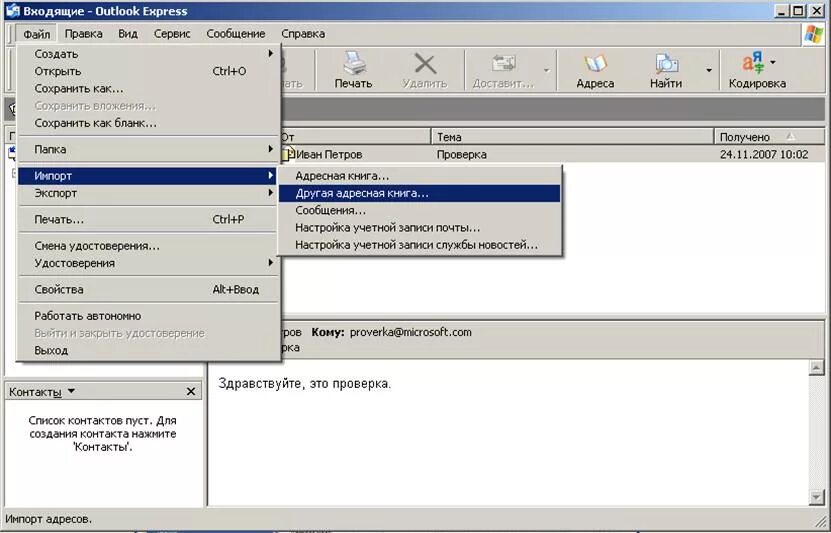Choose Адресная книга... in Import submenu
Image resolution: width=831 pixels, height=533 pixels.
click(419, 175)
